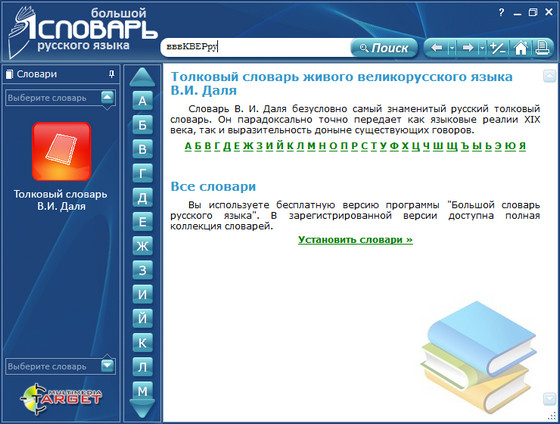Click the Словари panel header

click(61, 74)
